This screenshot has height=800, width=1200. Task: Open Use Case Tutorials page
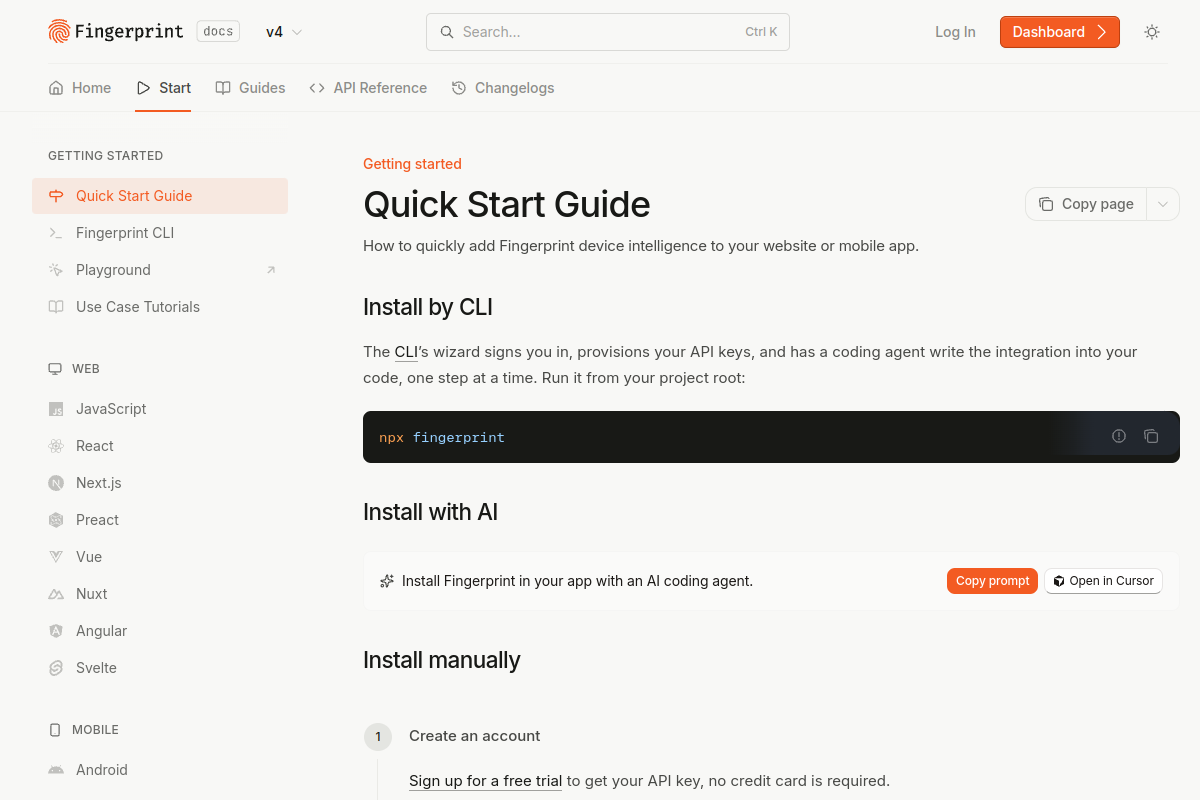(160, 307)
